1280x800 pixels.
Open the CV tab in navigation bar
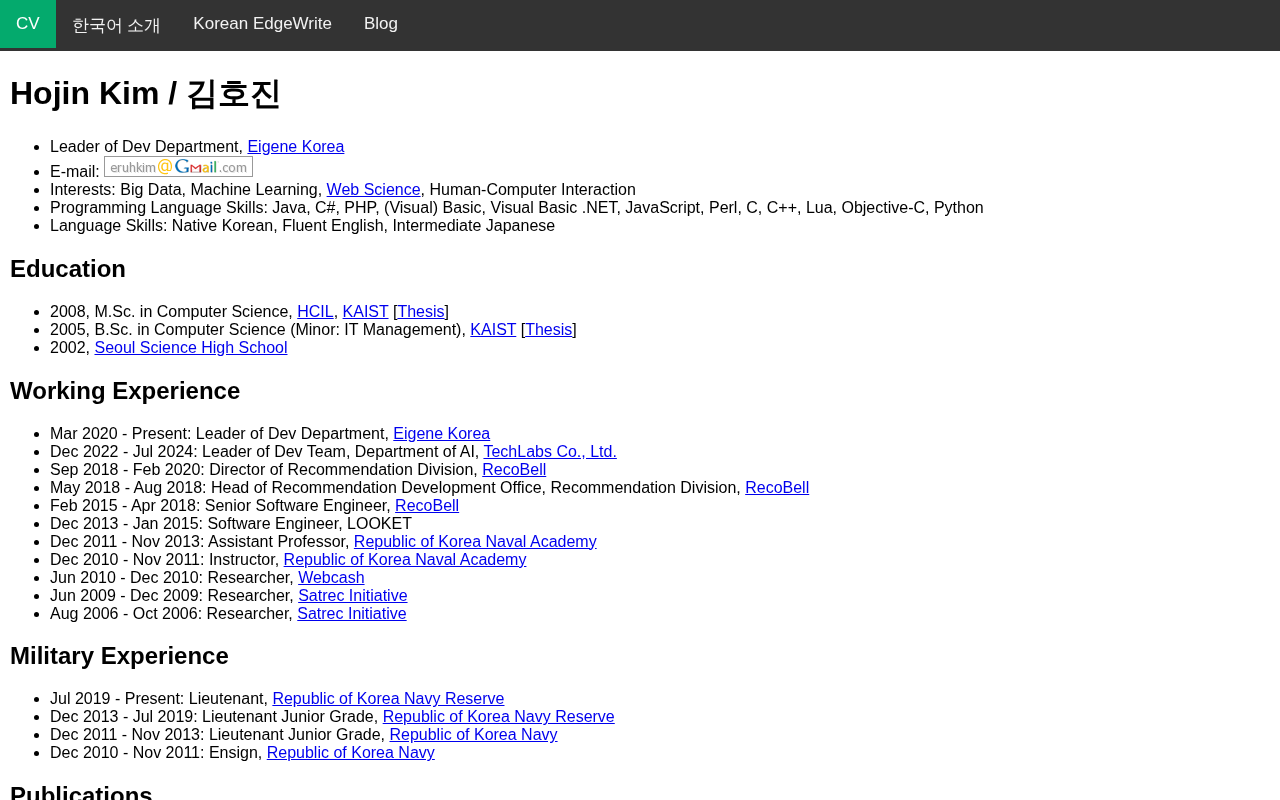point(28,24)
